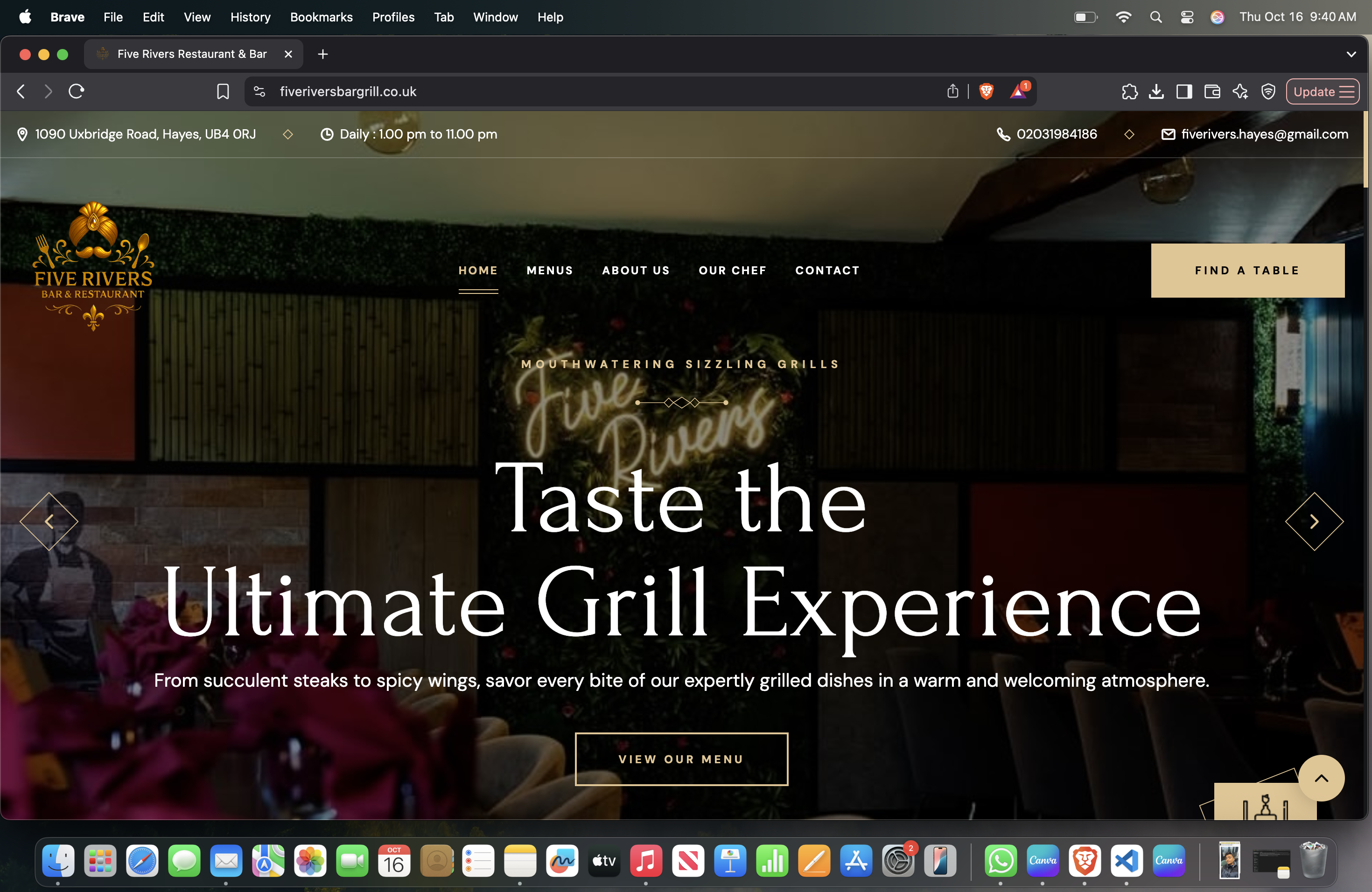Image resolution: width=1372 pixels, height=892 pixels.
Task: Open the Bookmarks menu
Action: click(321, 17)
